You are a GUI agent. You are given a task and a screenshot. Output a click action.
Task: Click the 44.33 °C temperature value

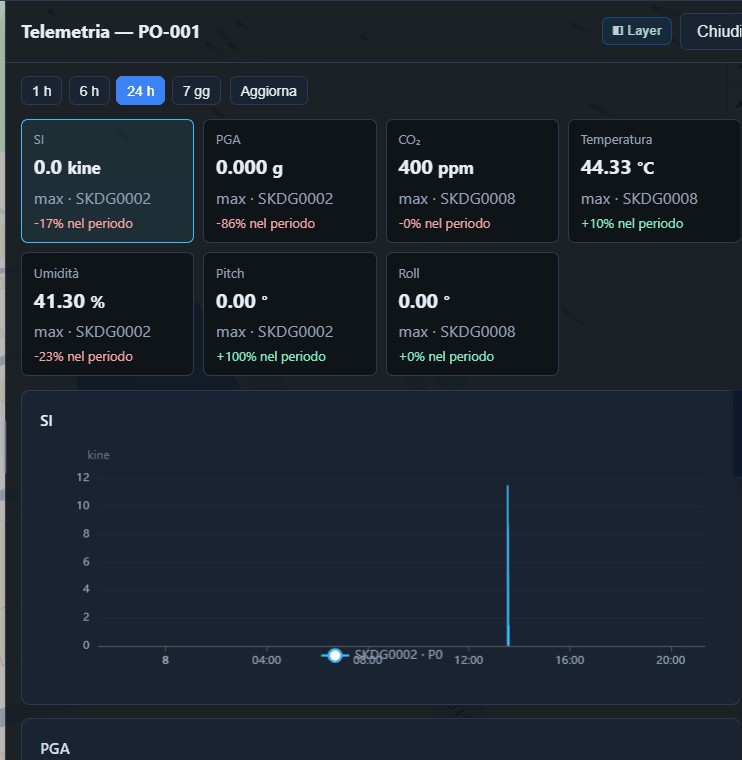[617, 167]
